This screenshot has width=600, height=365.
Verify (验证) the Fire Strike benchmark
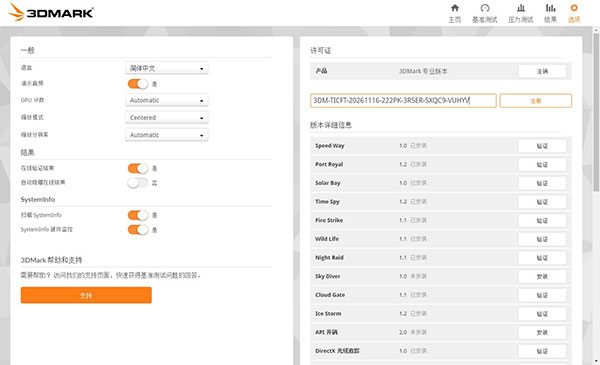pyautogui.click(x=542, y=220)
